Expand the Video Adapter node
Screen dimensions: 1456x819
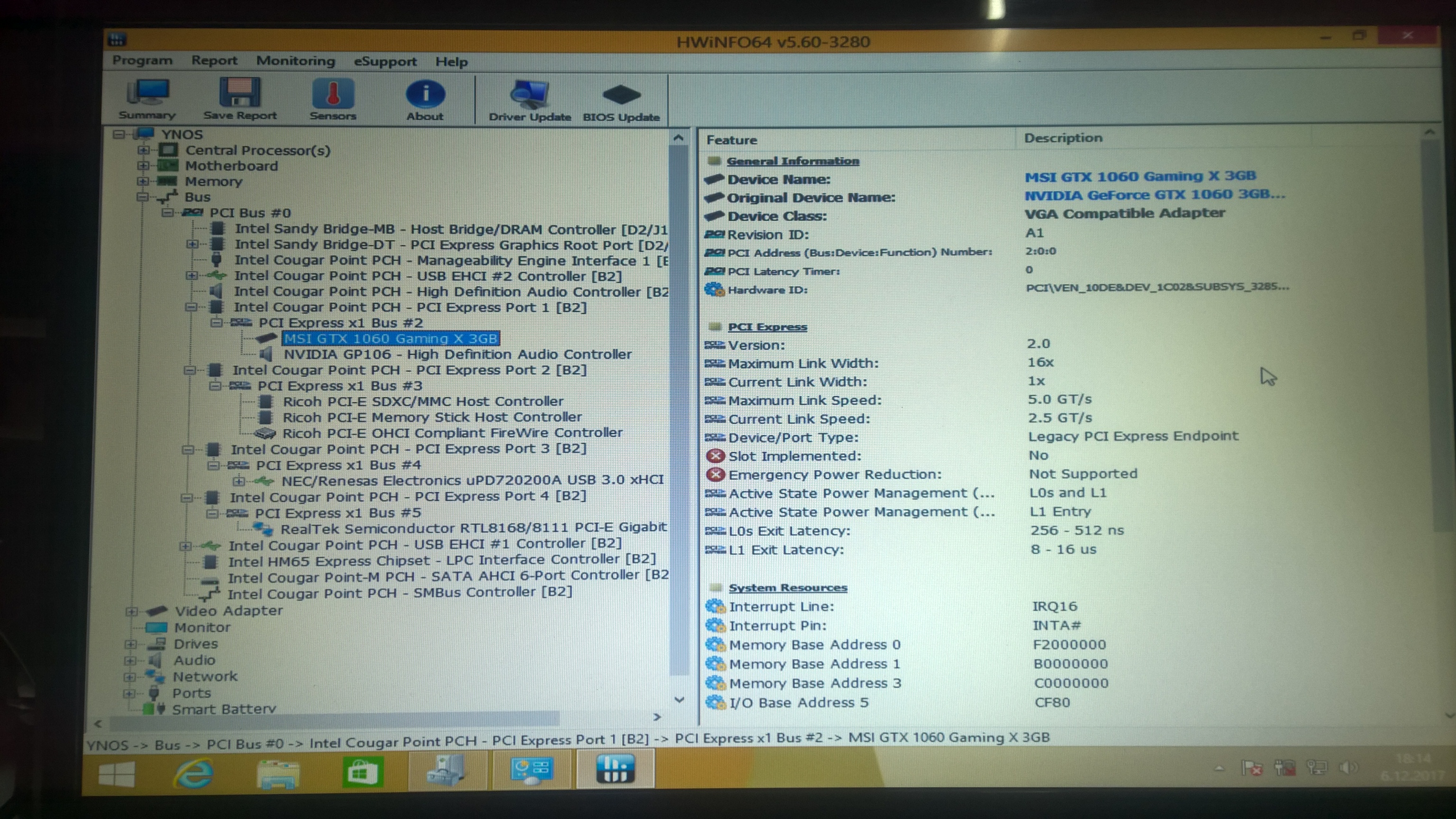click(132, 611)
